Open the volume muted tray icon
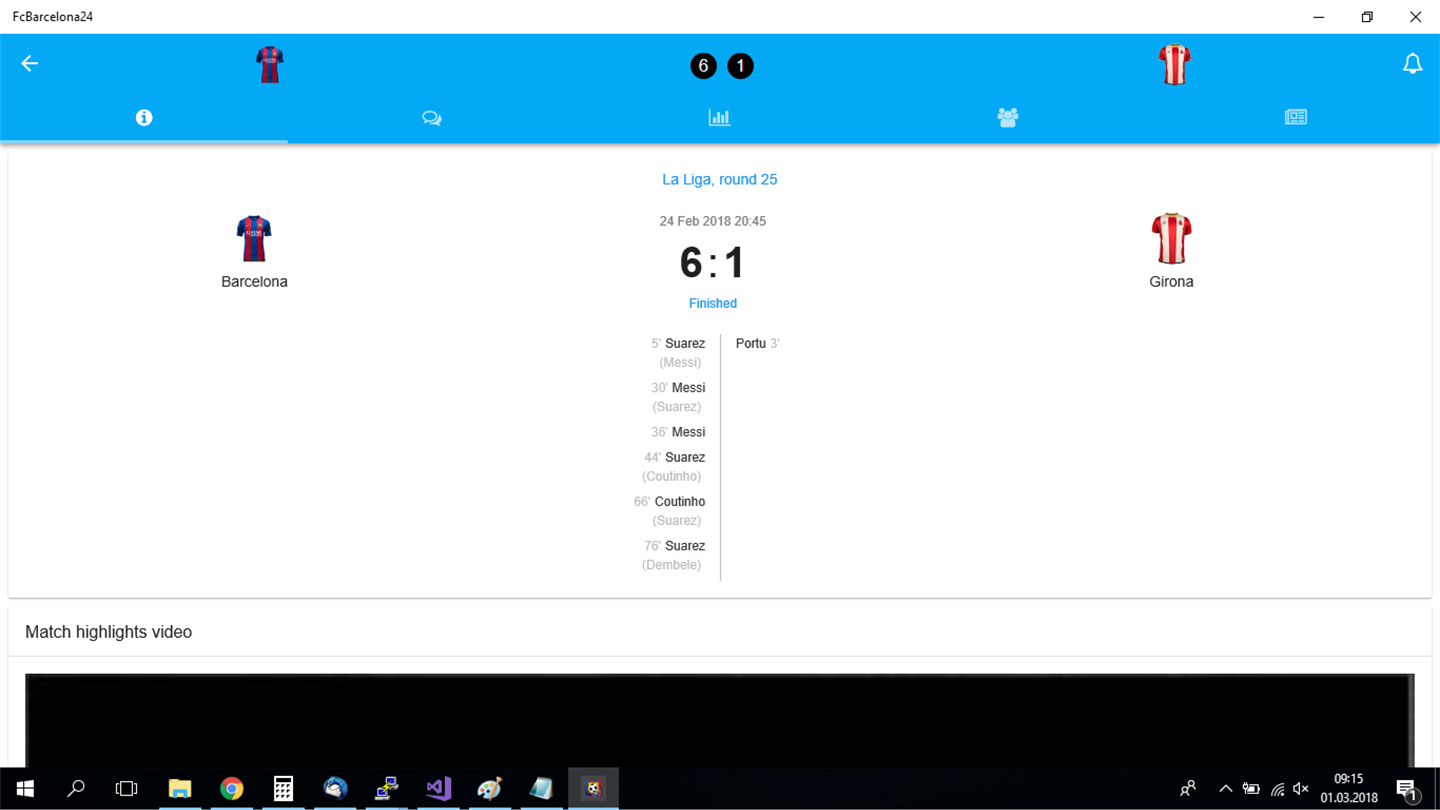The image size is (1440, 810). [x=1301, y=789]
